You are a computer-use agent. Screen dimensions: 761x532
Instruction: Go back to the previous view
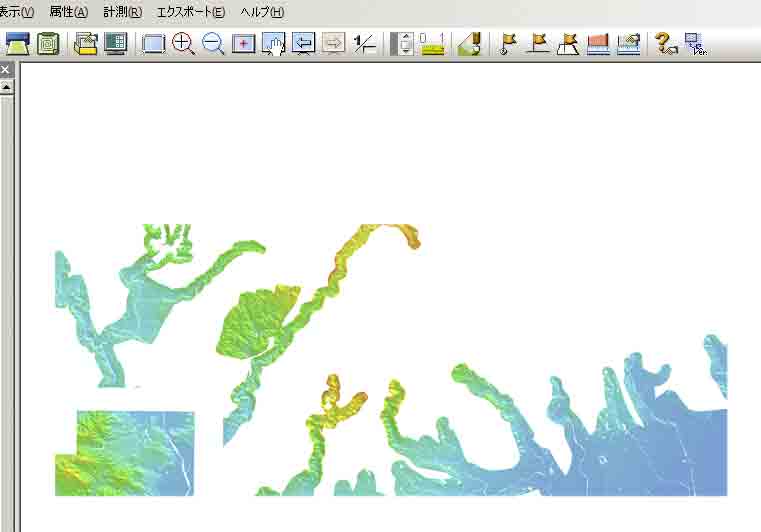(304, 44)
